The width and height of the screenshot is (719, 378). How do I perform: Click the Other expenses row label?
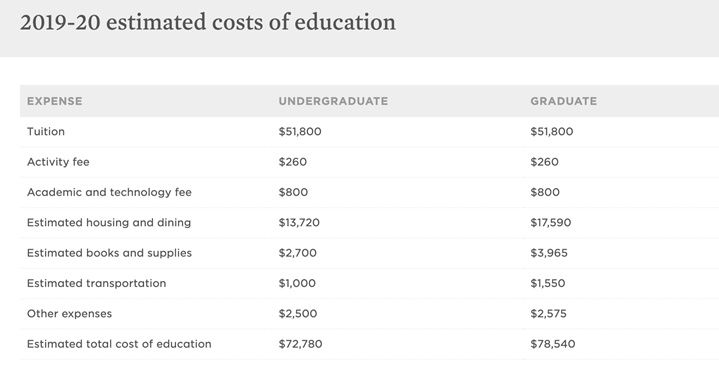tap(69, 313)
